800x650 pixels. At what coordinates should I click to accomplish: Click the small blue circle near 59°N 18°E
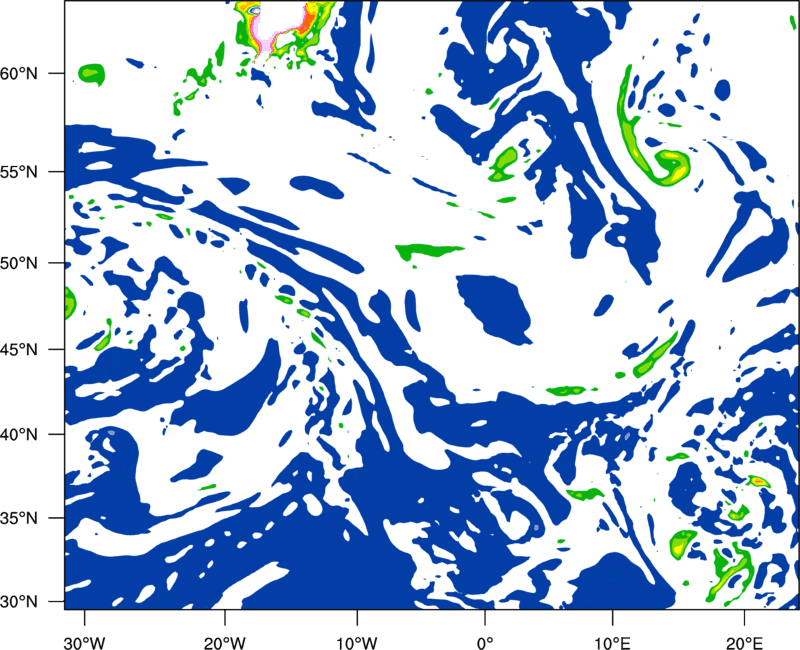click(x=722, y=90)
